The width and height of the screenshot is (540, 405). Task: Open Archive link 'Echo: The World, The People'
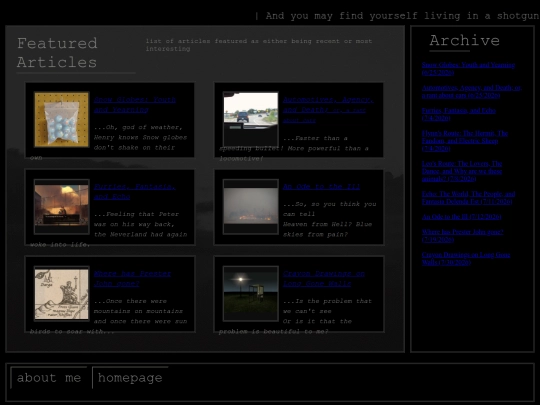[x=468, y=198]
